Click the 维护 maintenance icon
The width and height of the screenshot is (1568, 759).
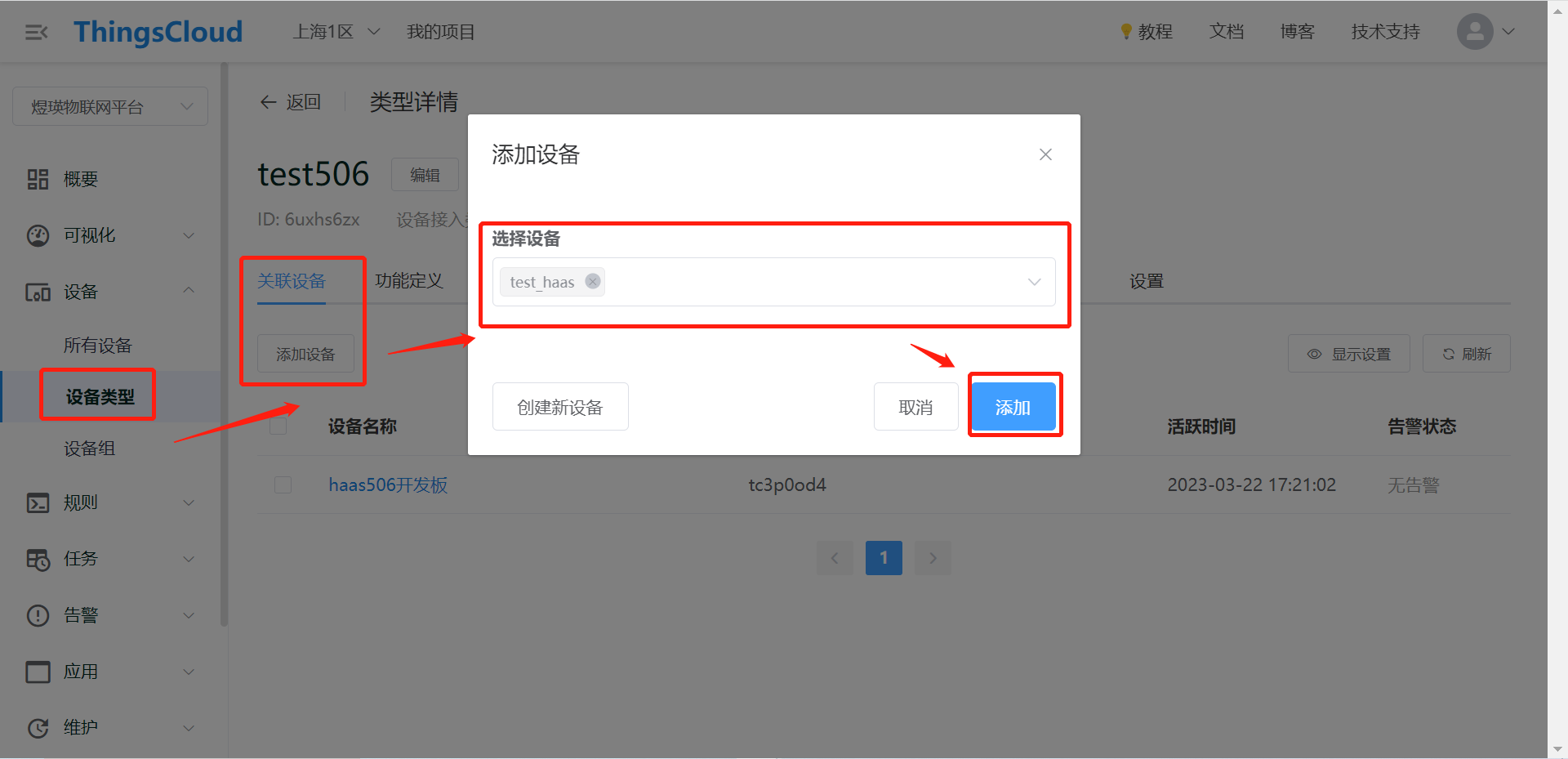click(x=38, y=728)
